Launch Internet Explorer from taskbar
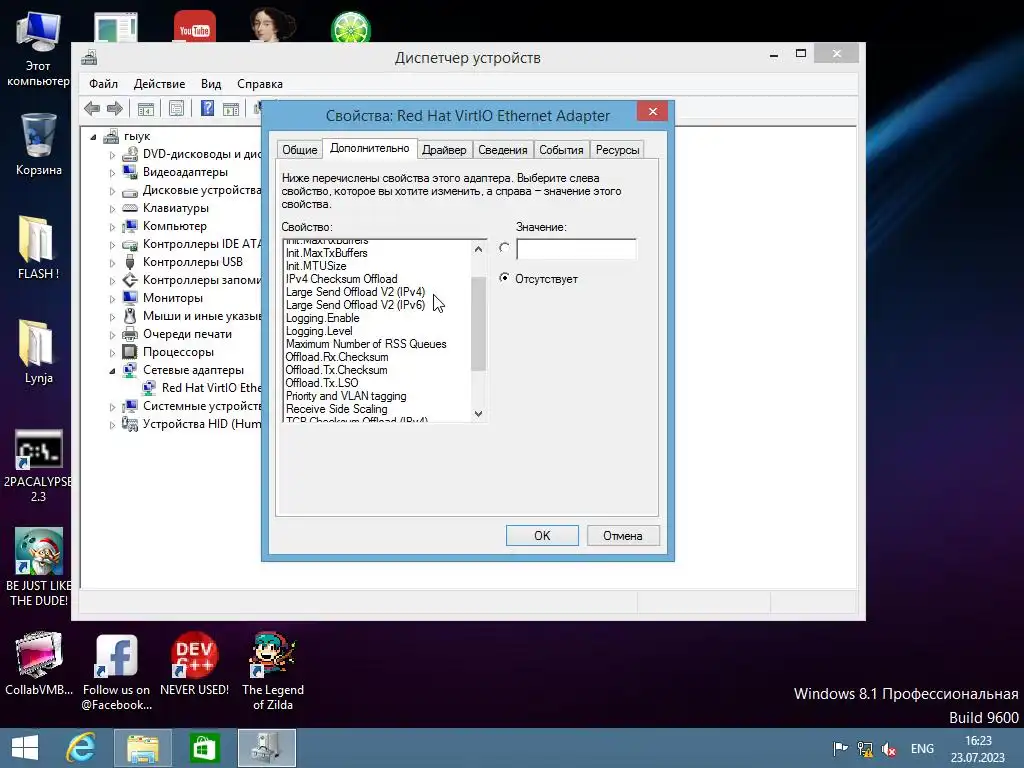Screen dimensions: 1024x768 (x=81, y=748)
